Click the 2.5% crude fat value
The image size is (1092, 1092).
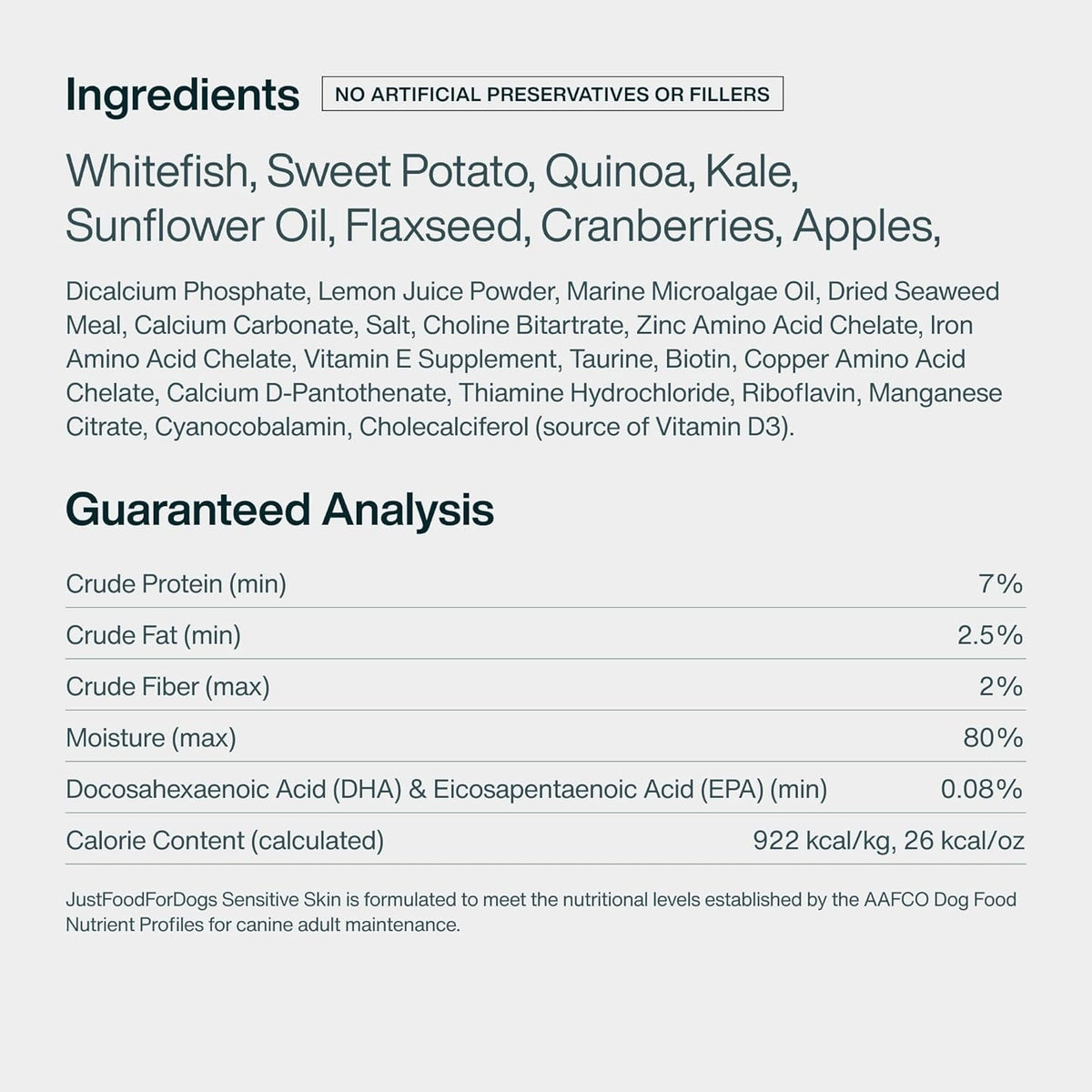(990, 634)
